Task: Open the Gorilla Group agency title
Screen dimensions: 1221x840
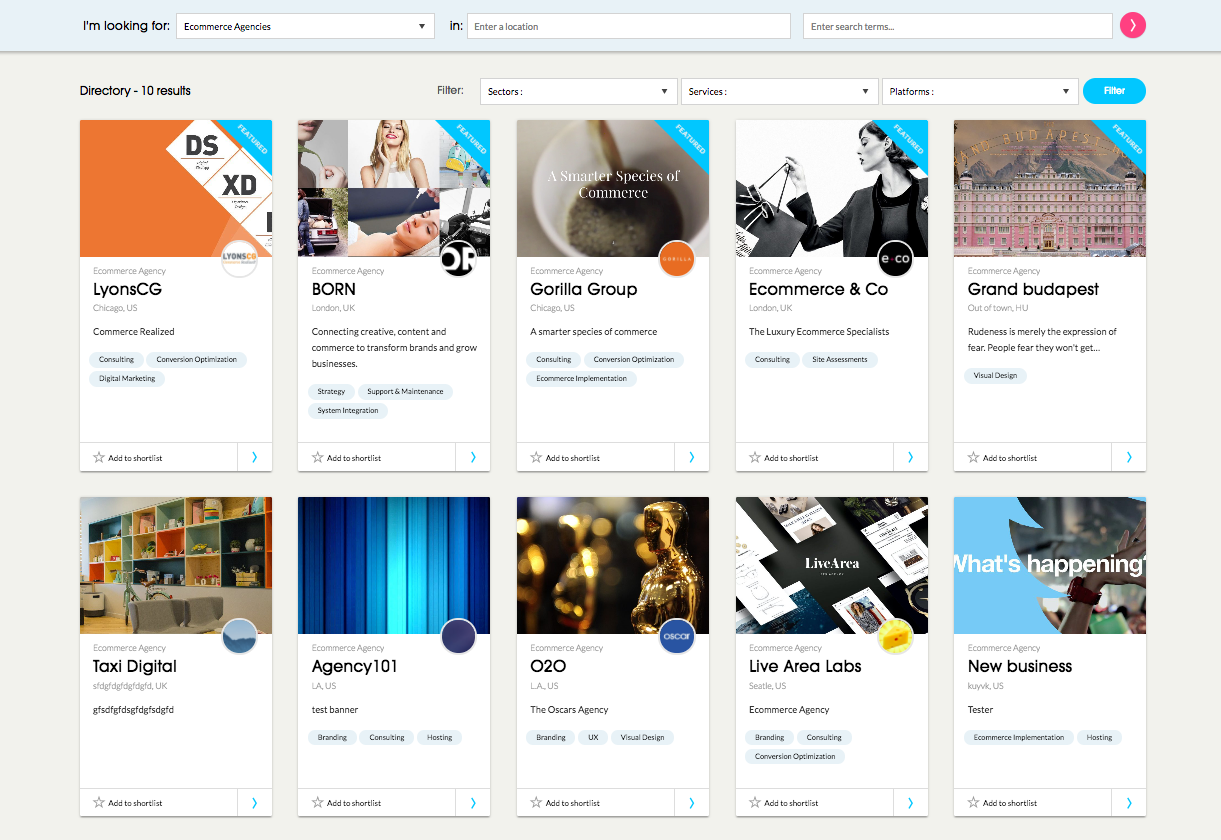Action: (x=584, y=289)
